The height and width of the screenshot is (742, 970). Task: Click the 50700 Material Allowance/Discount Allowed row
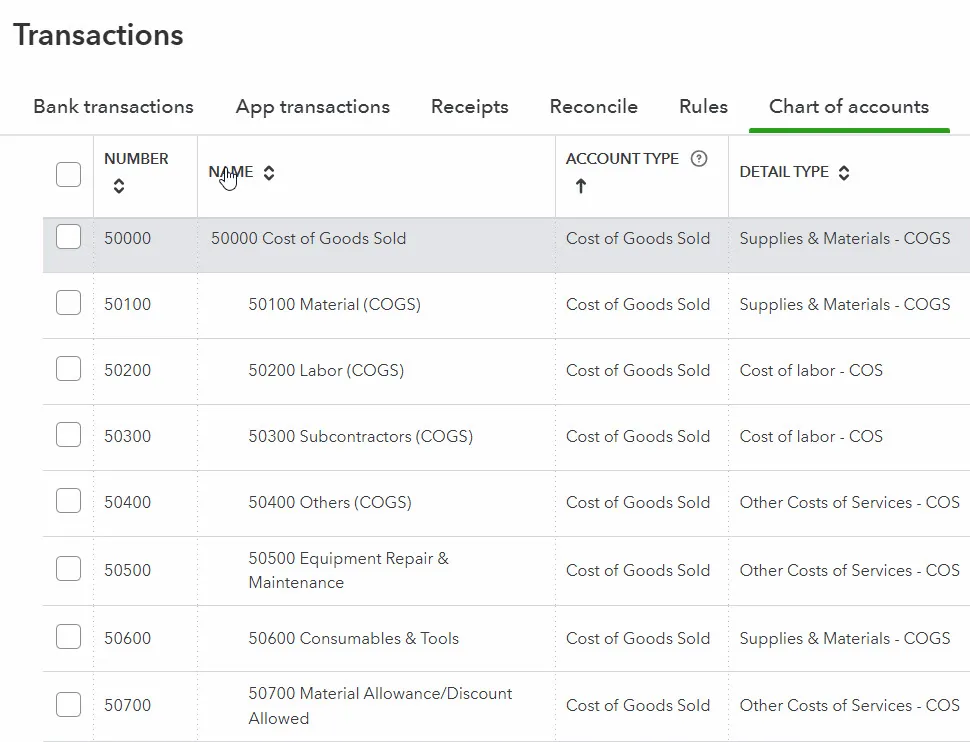380,705
